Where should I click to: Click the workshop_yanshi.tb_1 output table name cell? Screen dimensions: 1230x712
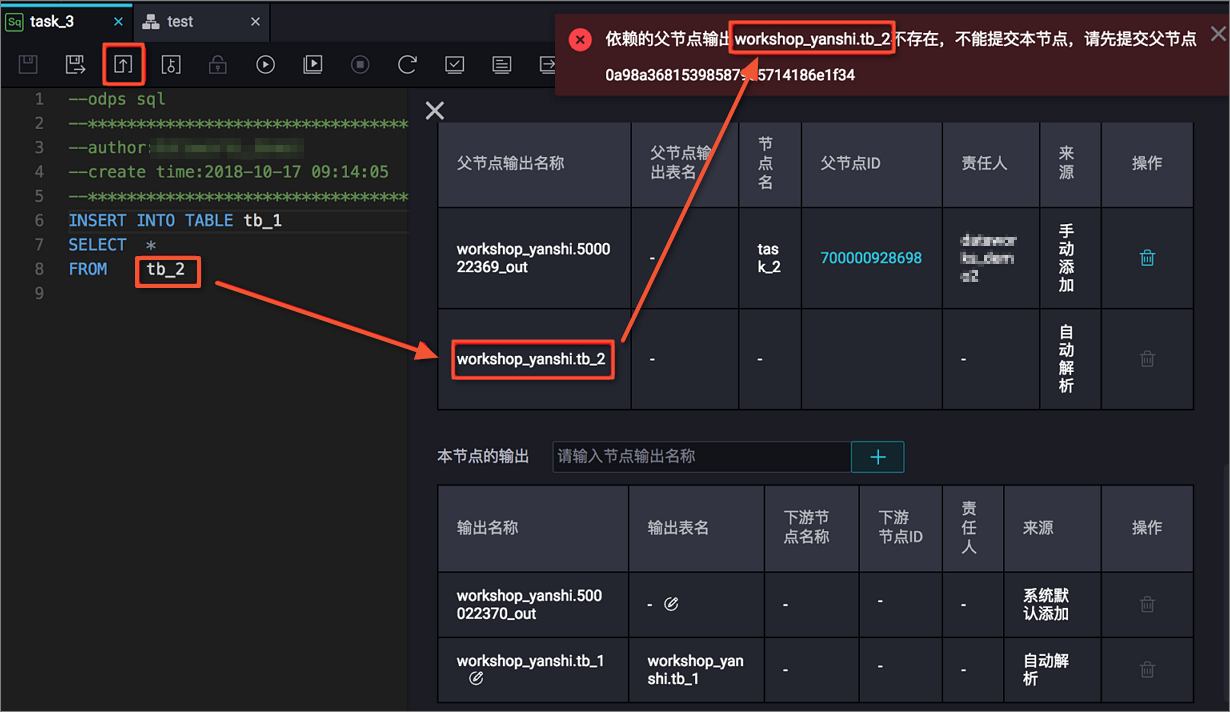click(x=695, y=669)
